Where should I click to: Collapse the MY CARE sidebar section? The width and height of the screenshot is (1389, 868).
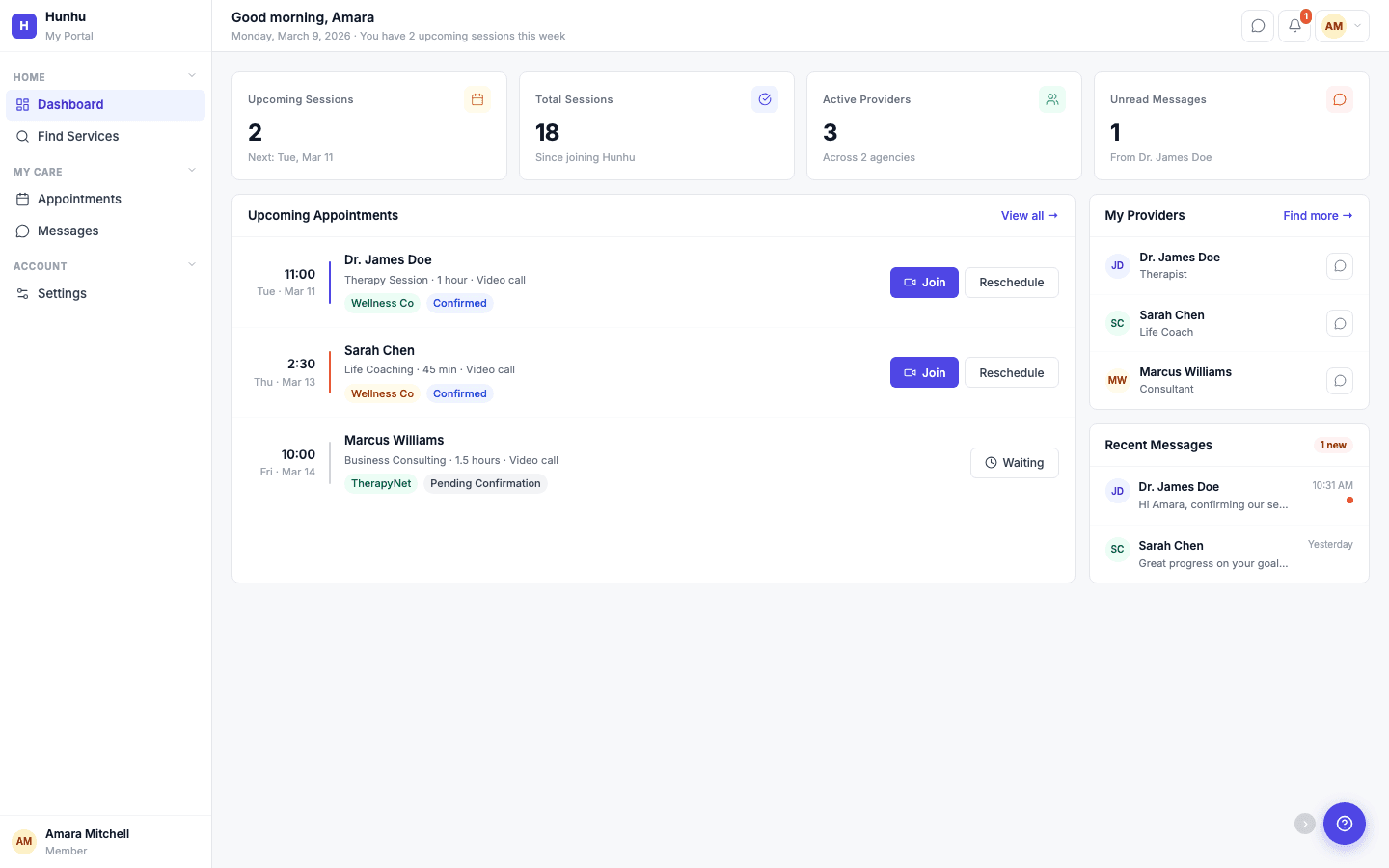tap(191, 169)
